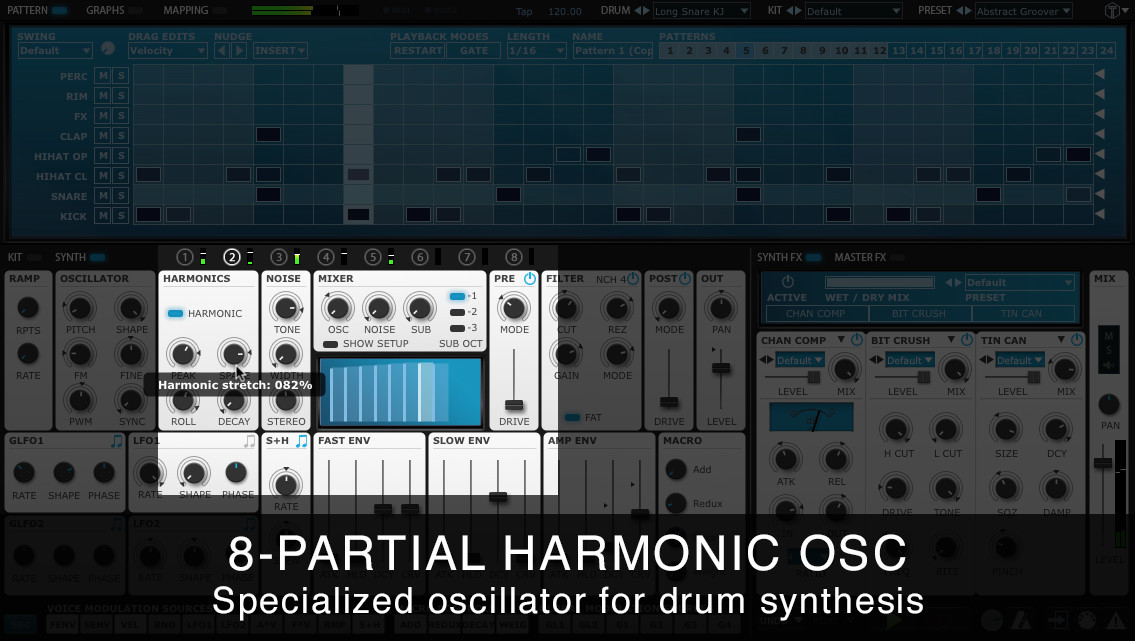Toggle the PRE section power icon

click(530, 279)
